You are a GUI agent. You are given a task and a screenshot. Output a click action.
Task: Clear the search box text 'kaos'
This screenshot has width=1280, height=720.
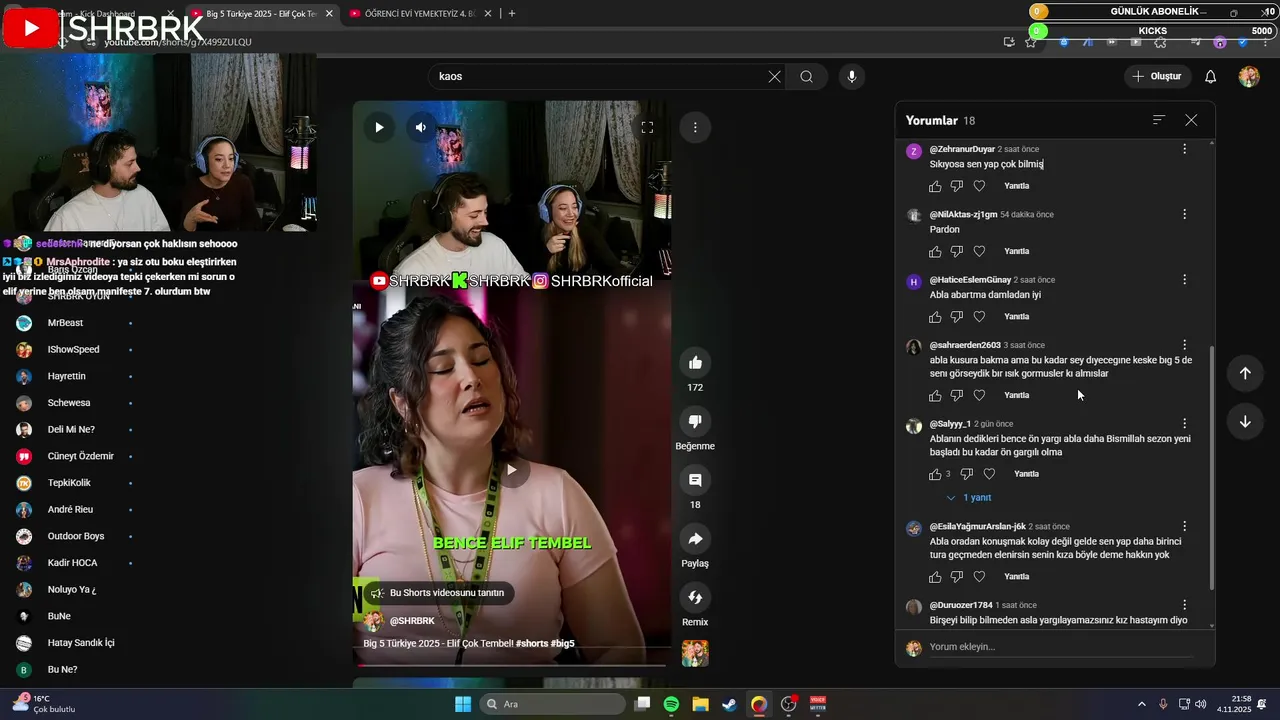(x=774, y=76)
